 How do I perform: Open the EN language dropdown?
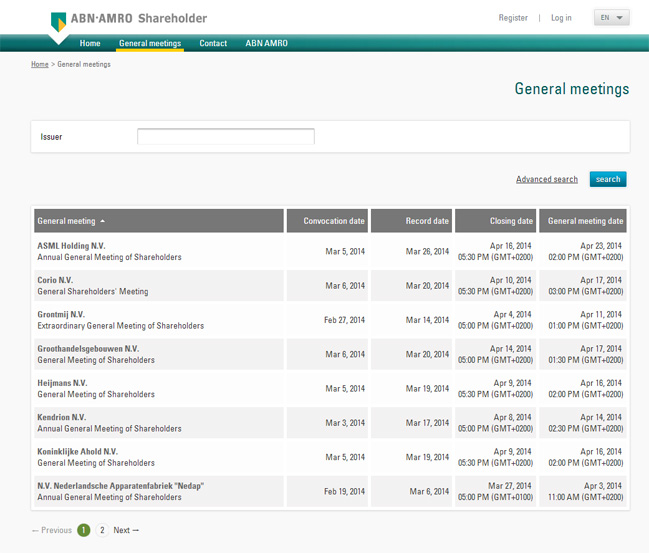(x=612, y=18)
